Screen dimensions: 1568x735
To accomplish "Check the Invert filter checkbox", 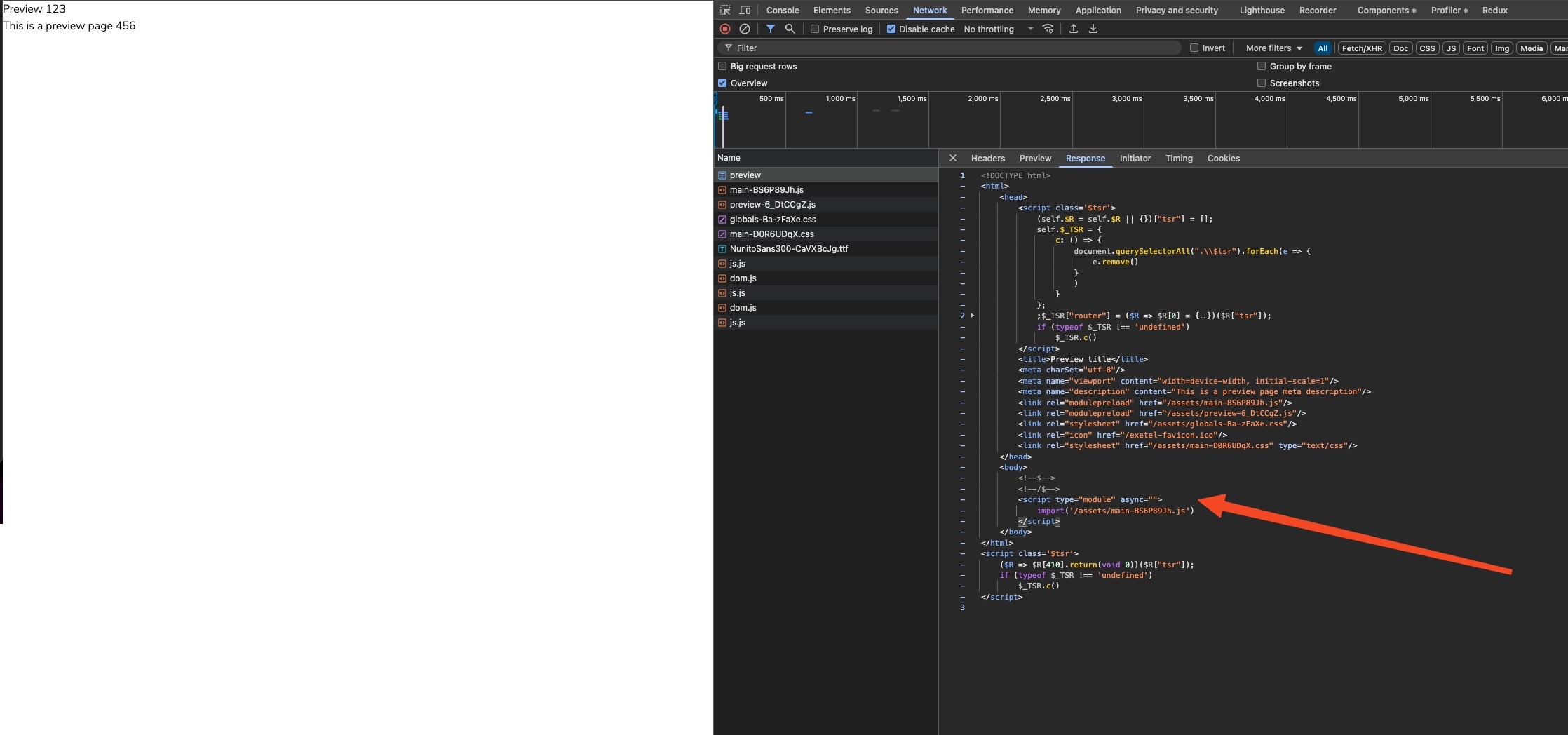I will [x=1194, y=48].
